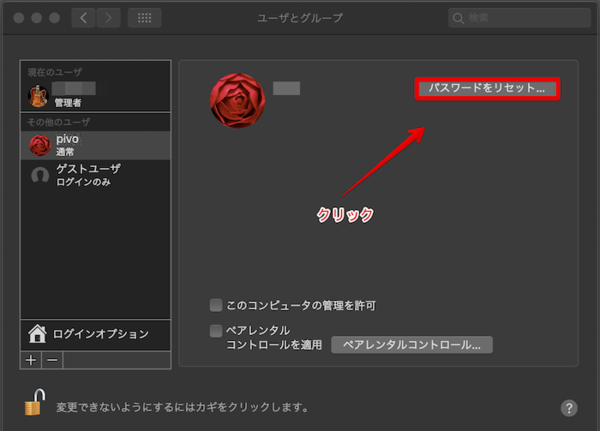Click the back navigation arrow
The height and width of the screenshot is (431, 600).
[83, 18]
